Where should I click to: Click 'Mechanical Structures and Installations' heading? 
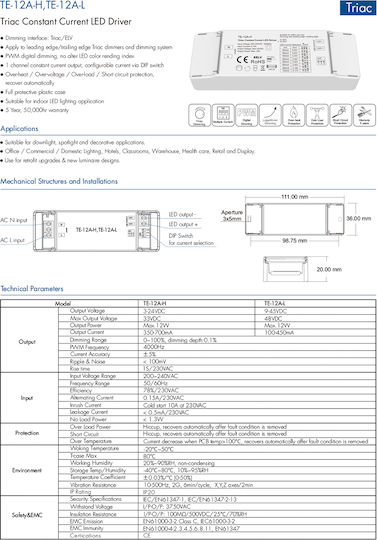59,181
